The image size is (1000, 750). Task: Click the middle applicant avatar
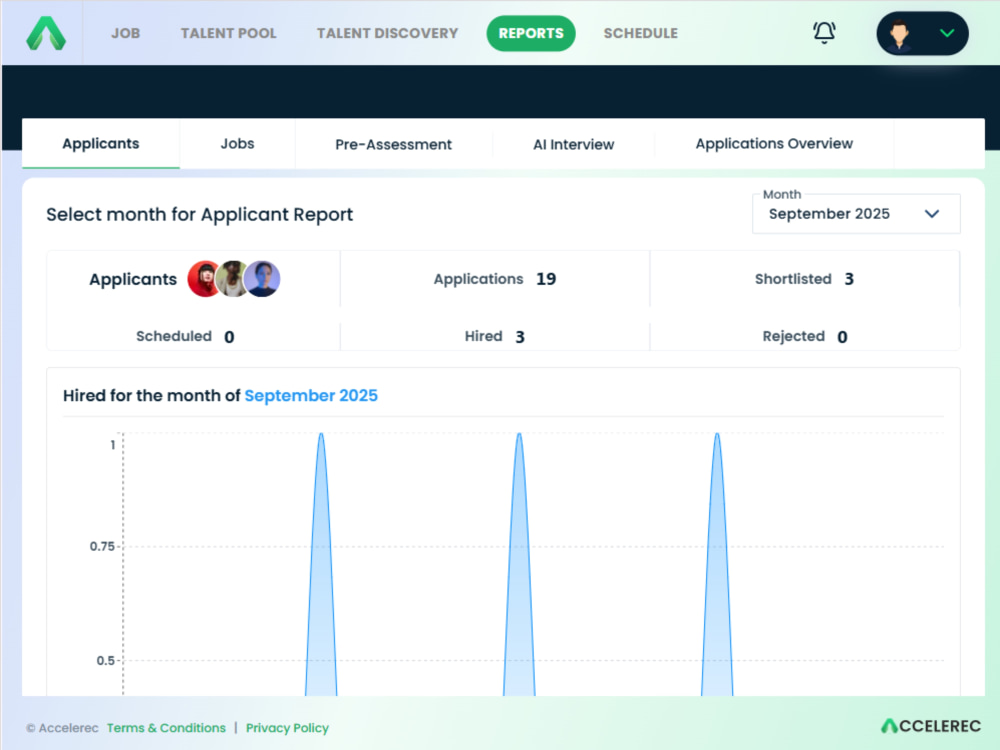click(x=232, y=279)
